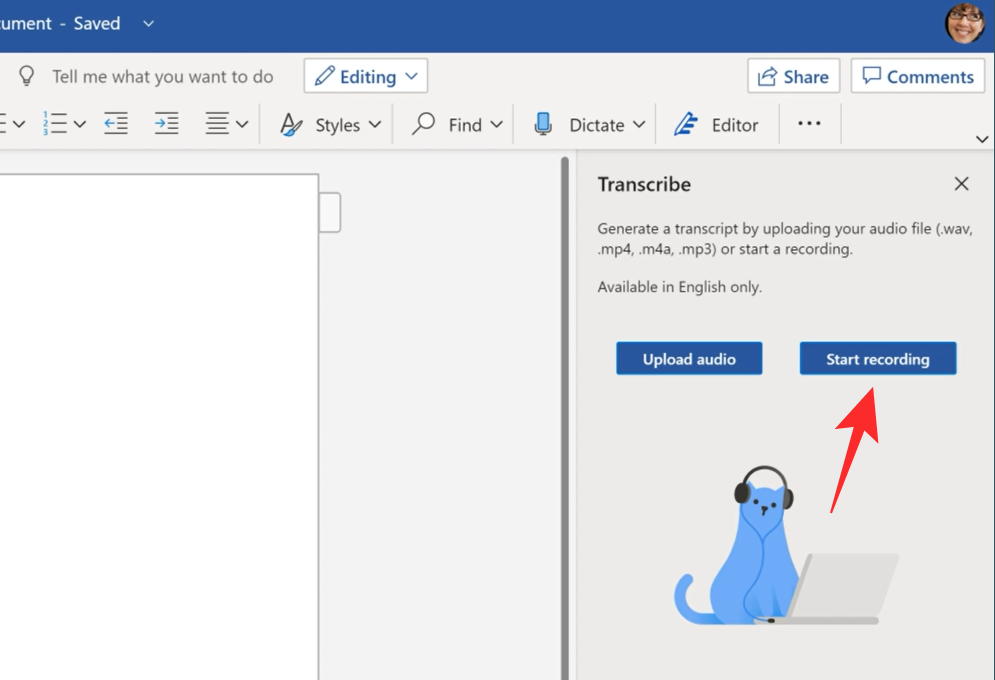Expand the alignment options chevron
The width and height of the screenshot is (995, 680).
click(241, 123)
